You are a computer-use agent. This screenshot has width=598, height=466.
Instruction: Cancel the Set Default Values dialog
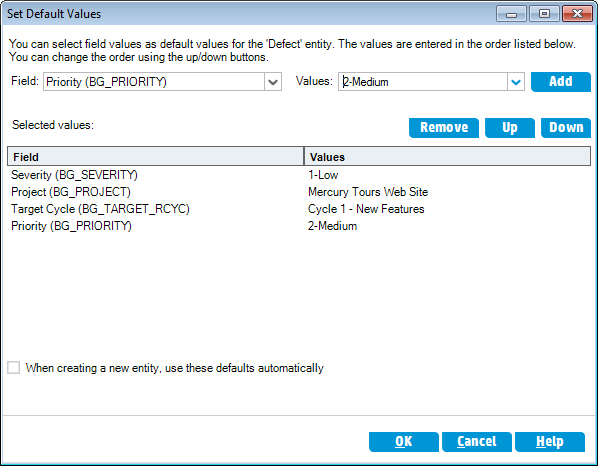[477, 442]
